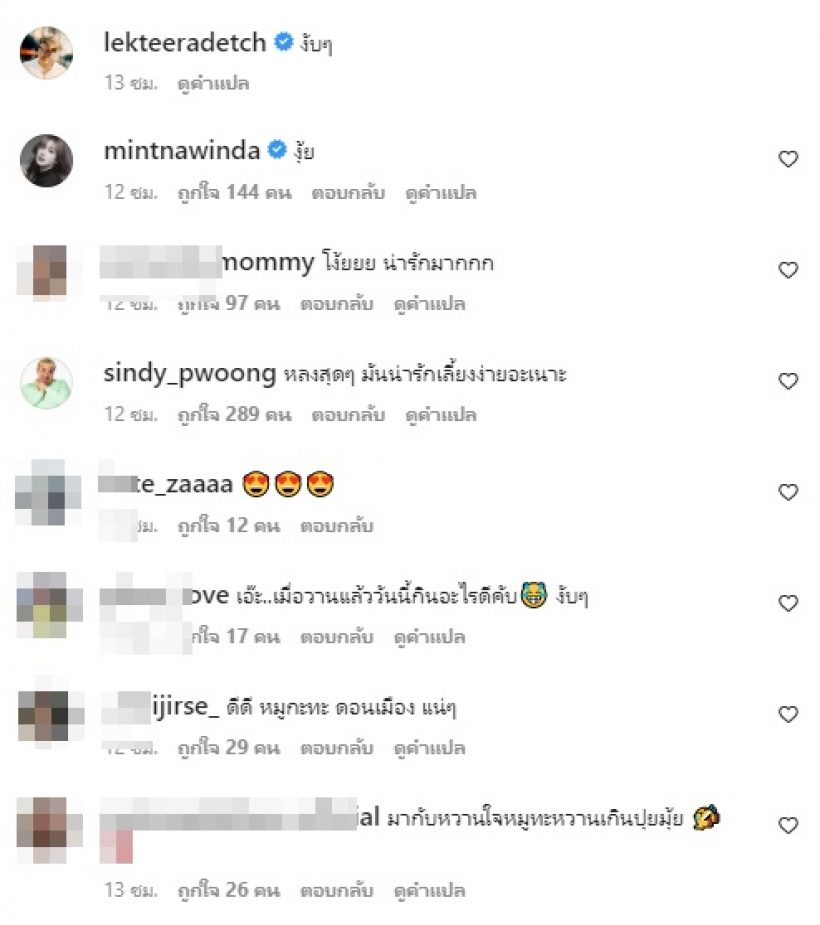The width and height of the screenshot is (820, 925).
Task: Open mintnawinda's profile avatar
Action: coord(47,160)
